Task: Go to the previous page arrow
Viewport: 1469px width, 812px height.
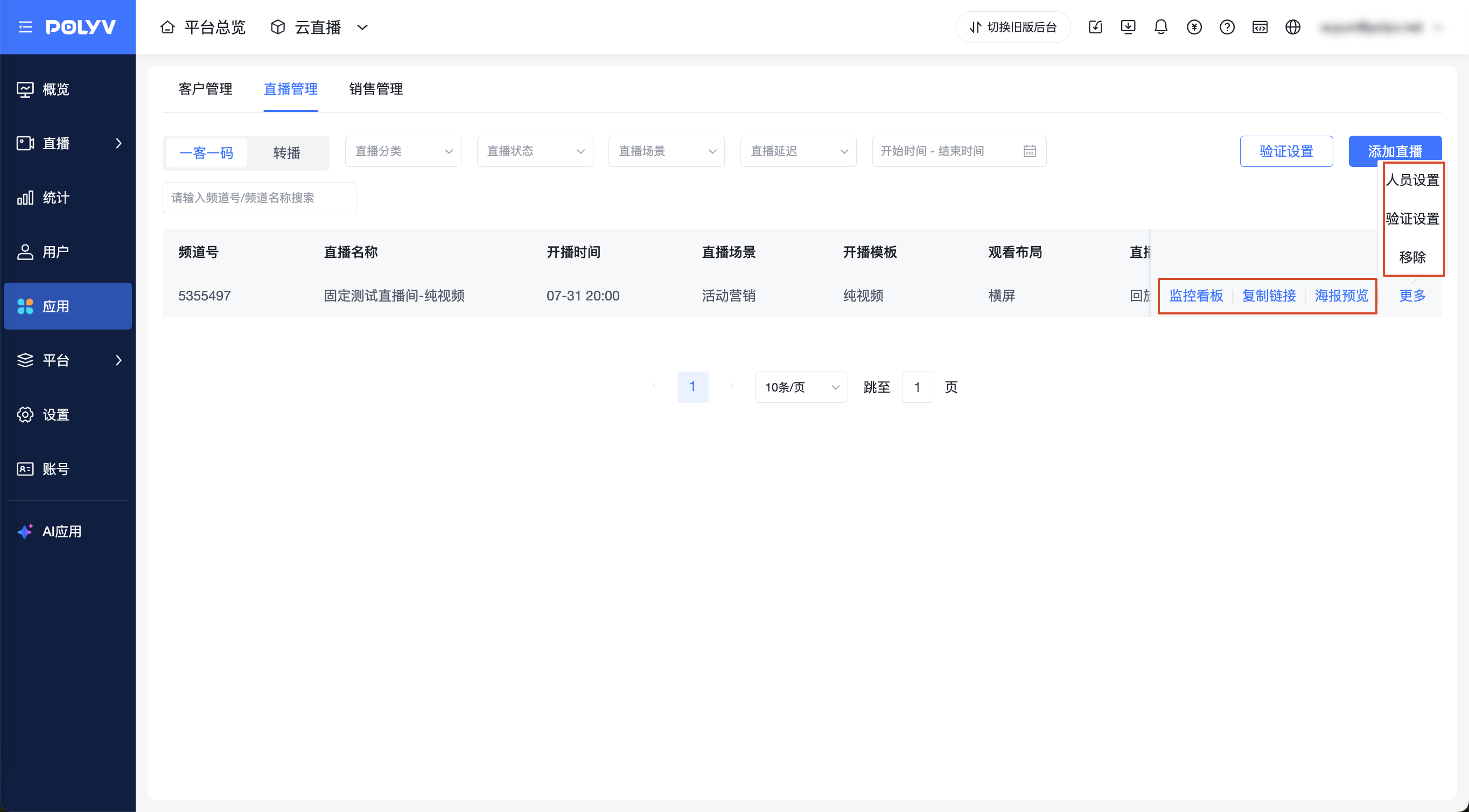Action: (654, 387)
